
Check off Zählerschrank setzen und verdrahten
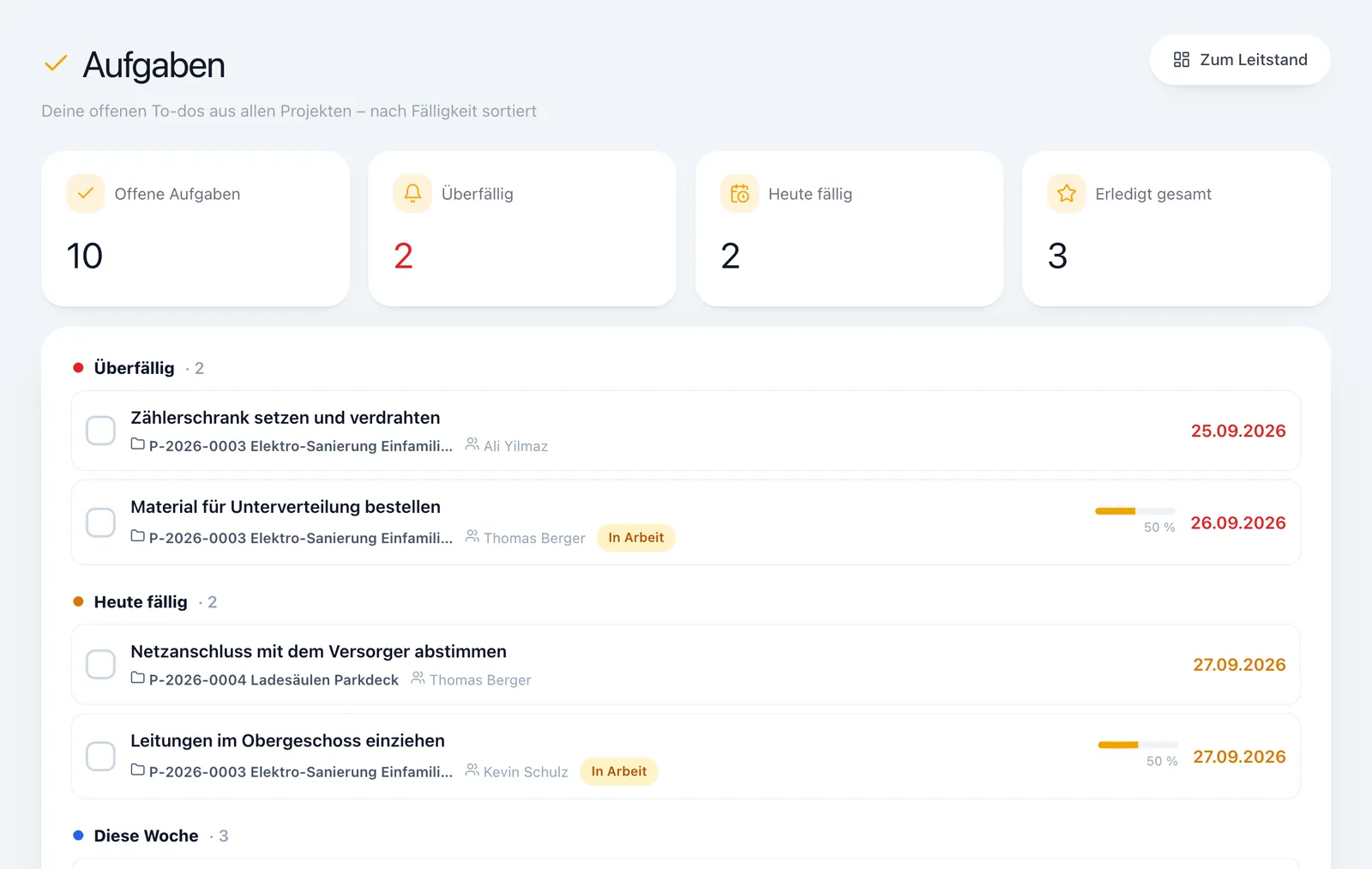(x=100, y=431)
